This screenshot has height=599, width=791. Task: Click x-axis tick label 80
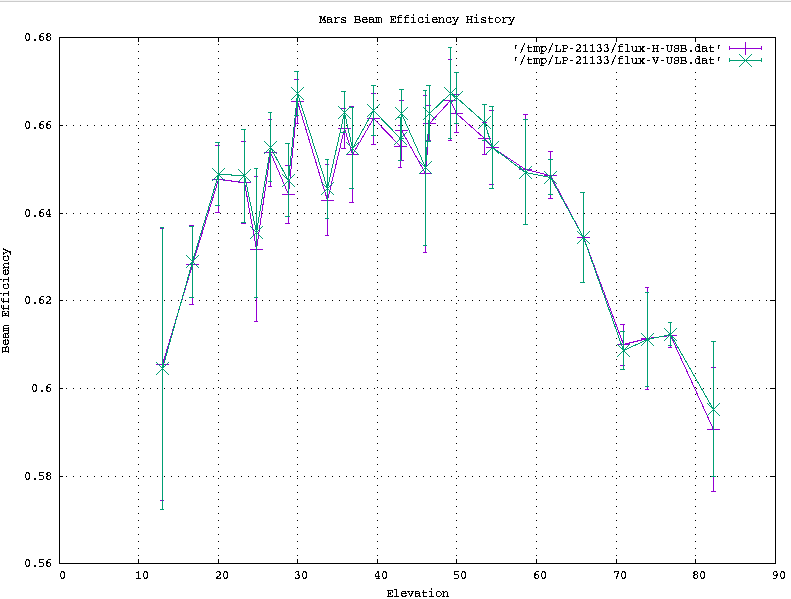[698, 576]
